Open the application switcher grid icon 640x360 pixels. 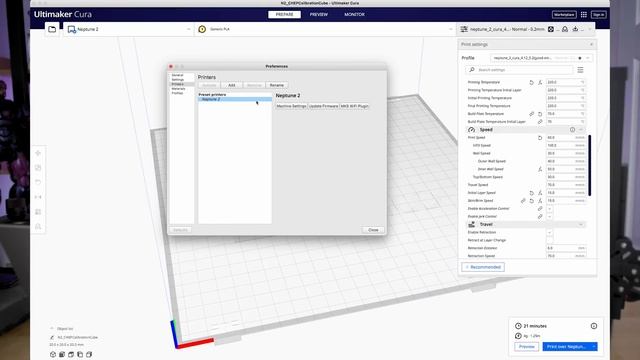coord(584,15)
